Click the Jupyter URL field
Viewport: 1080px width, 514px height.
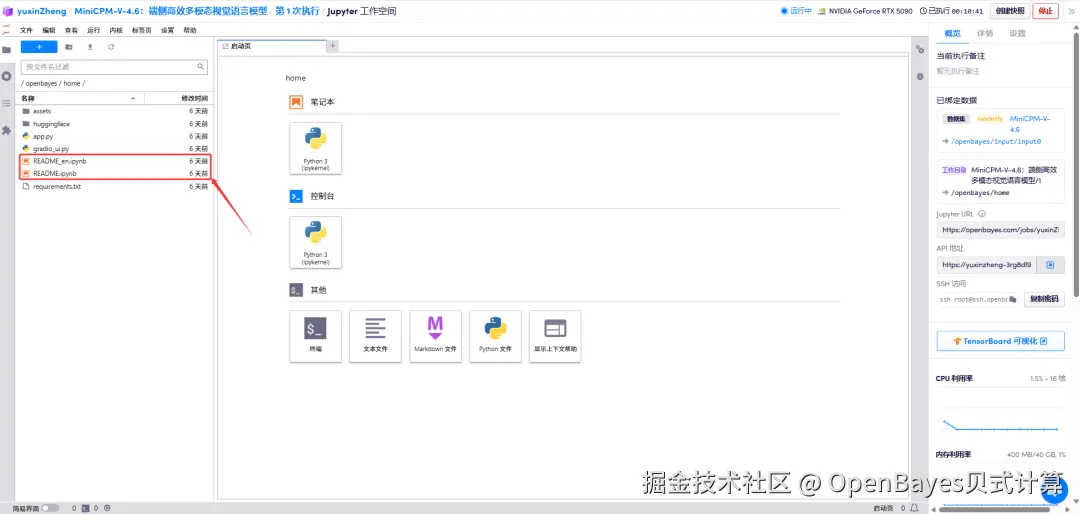[1000, 229]
